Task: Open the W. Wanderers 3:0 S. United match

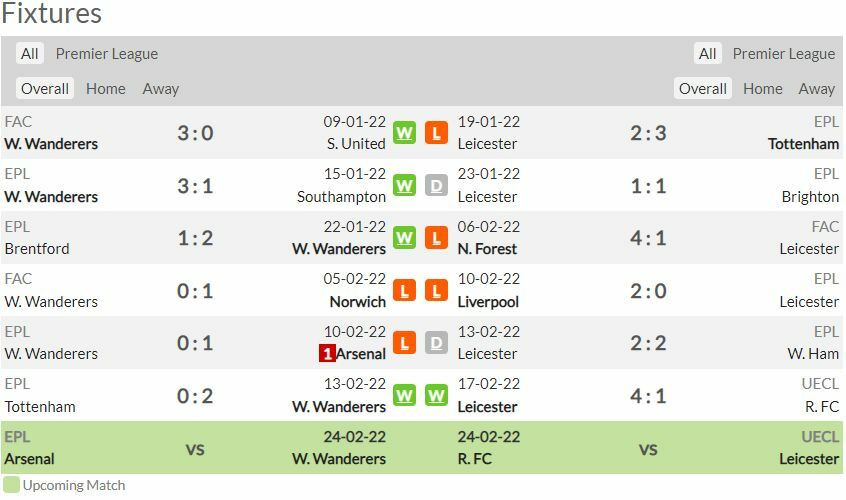Action: click(195, 133)
